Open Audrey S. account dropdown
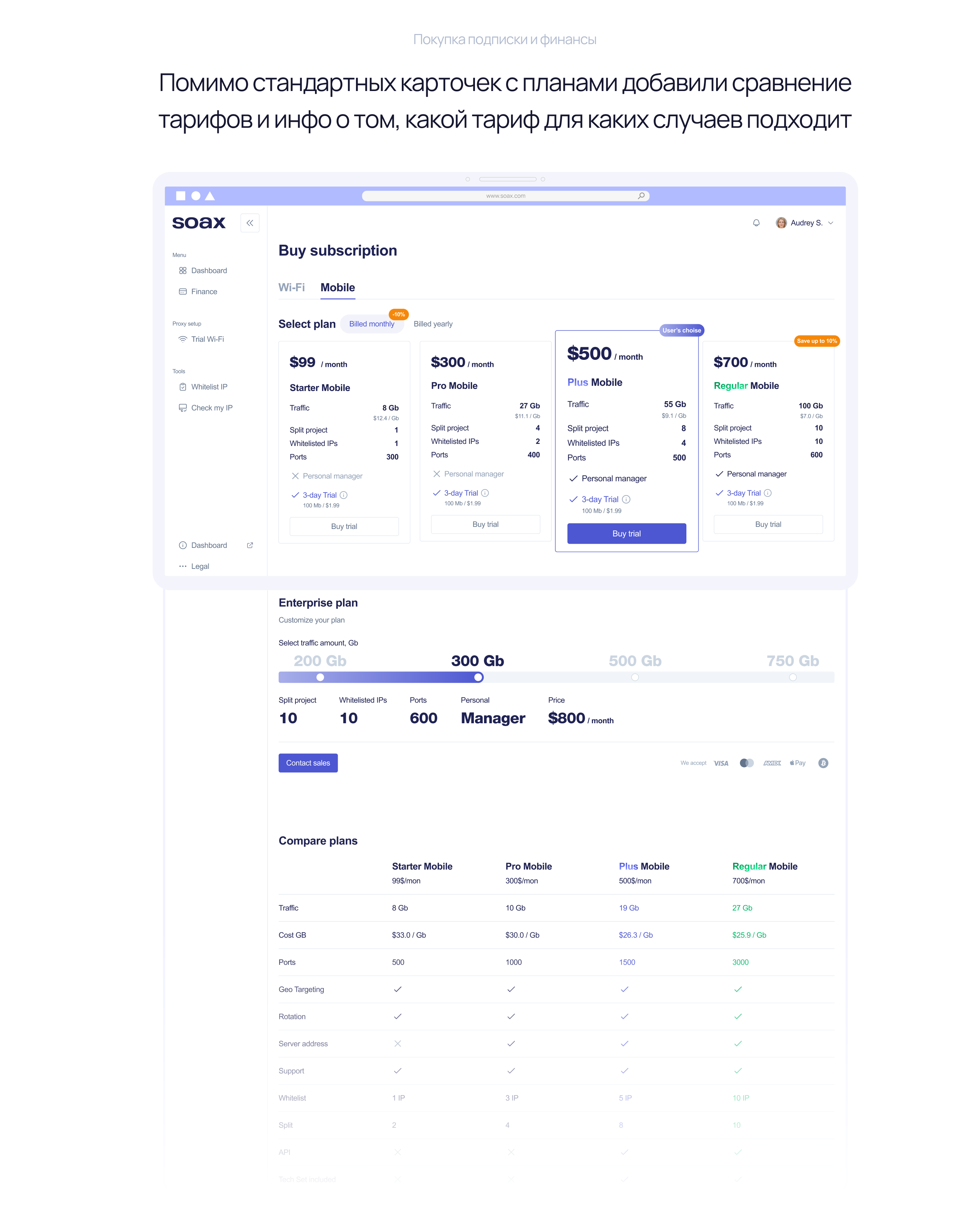 [830, 223]
